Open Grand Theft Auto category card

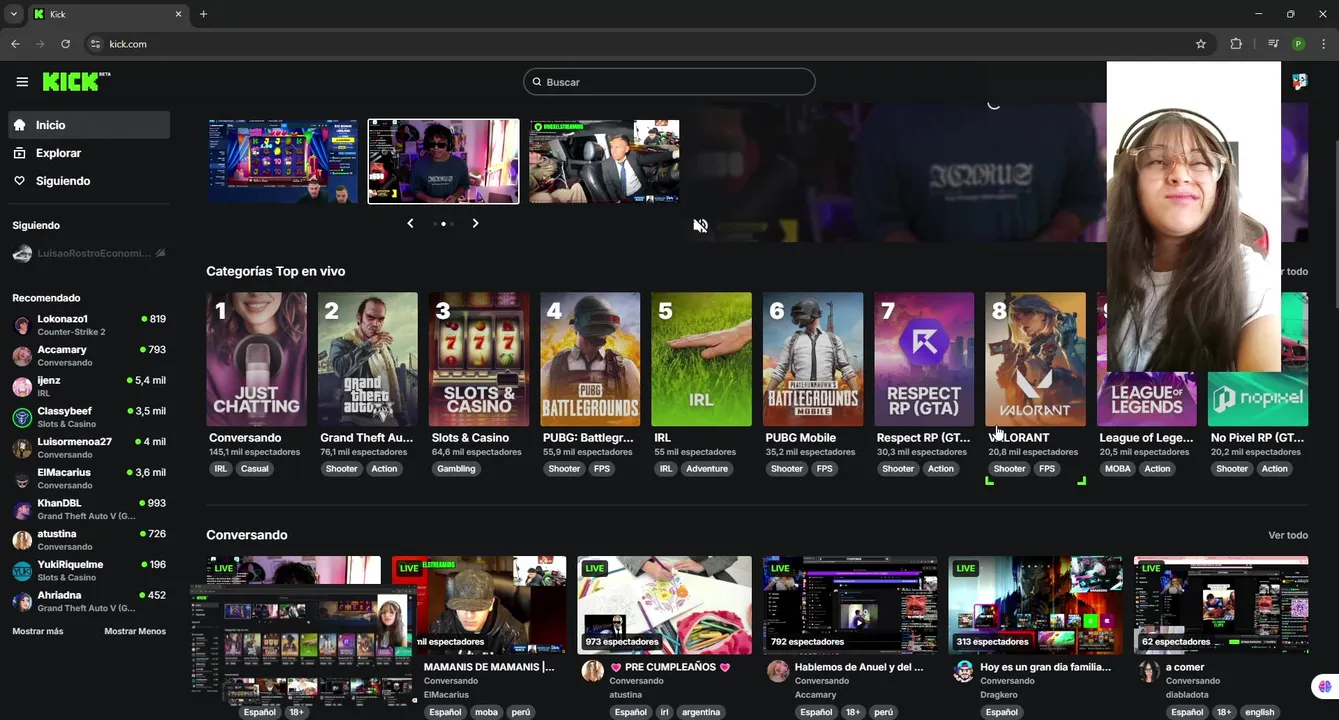click(x=368, y=359)
